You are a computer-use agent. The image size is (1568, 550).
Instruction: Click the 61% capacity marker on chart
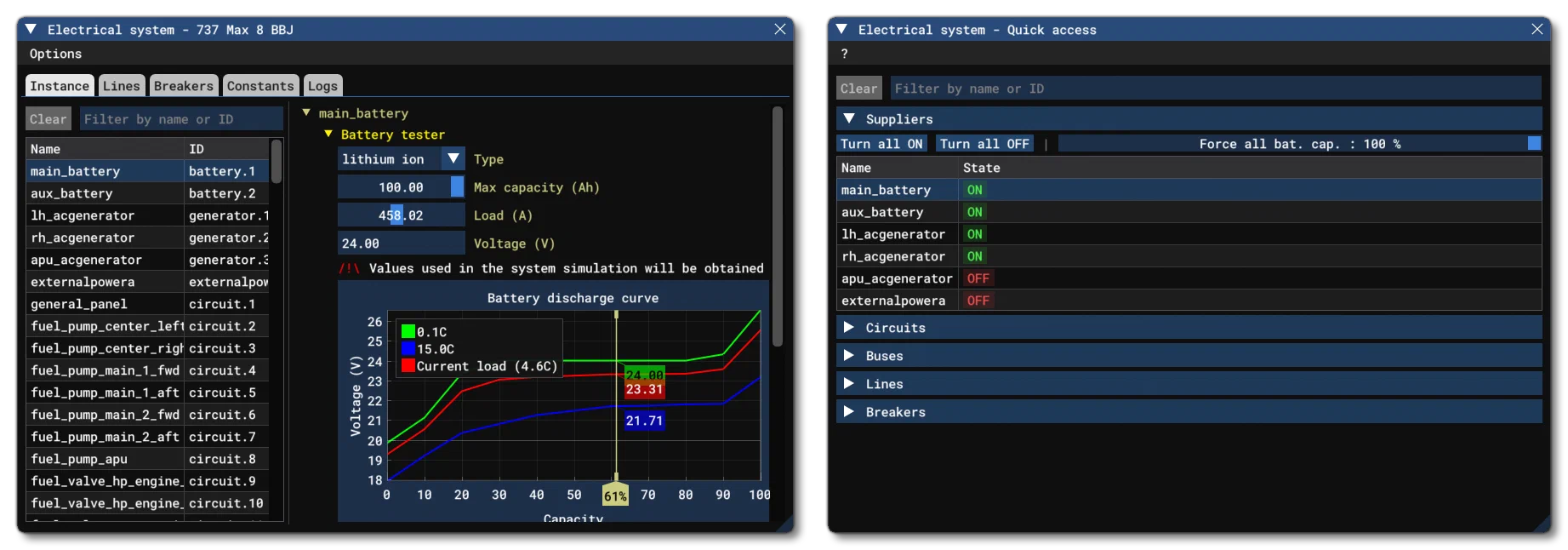(x=615, y=495)
